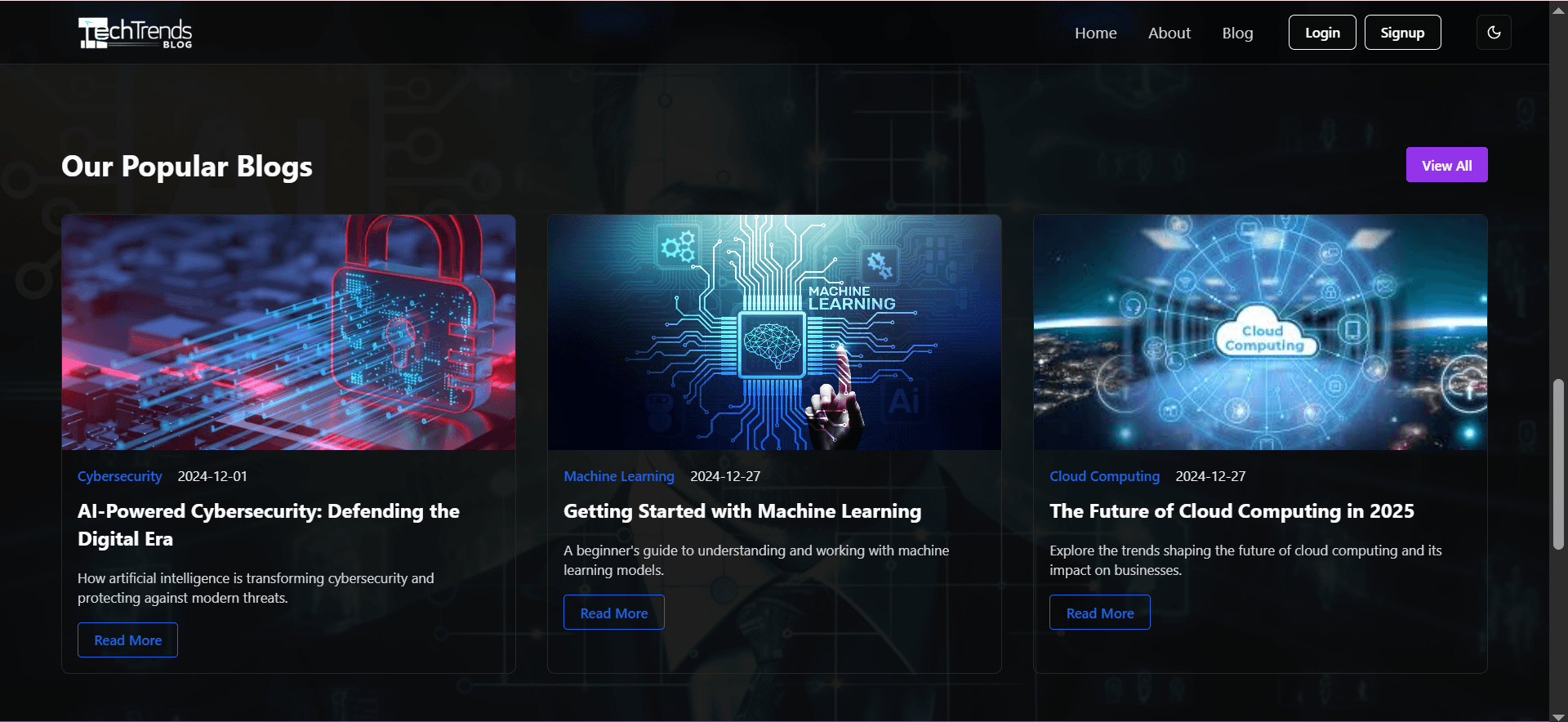This screenshot has width=1568, height=722.
Task: Read More on the cloud computing post
Action: (x=1099, y=613)
